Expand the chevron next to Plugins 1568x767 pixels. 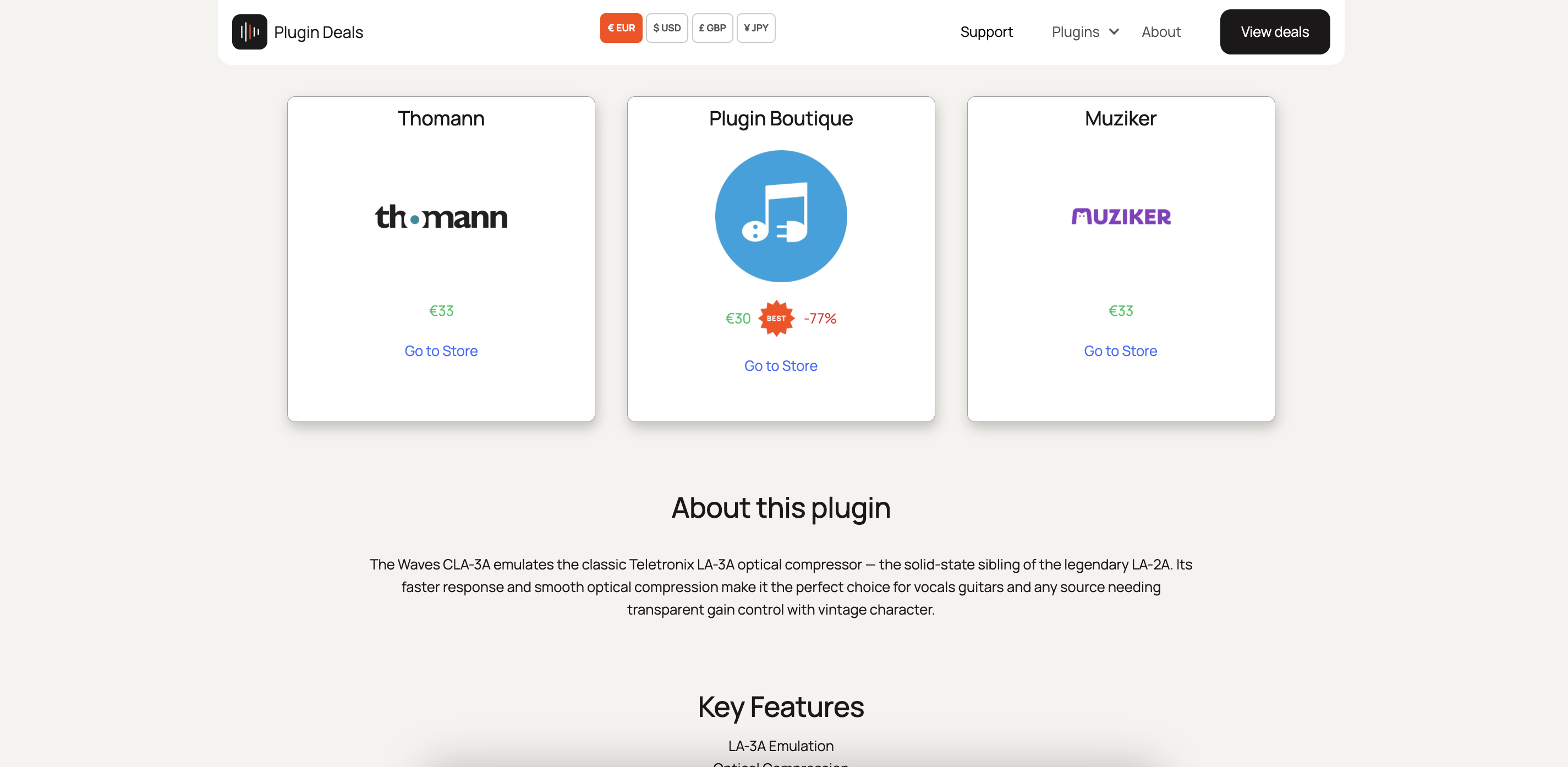(x=1114, y=32)
